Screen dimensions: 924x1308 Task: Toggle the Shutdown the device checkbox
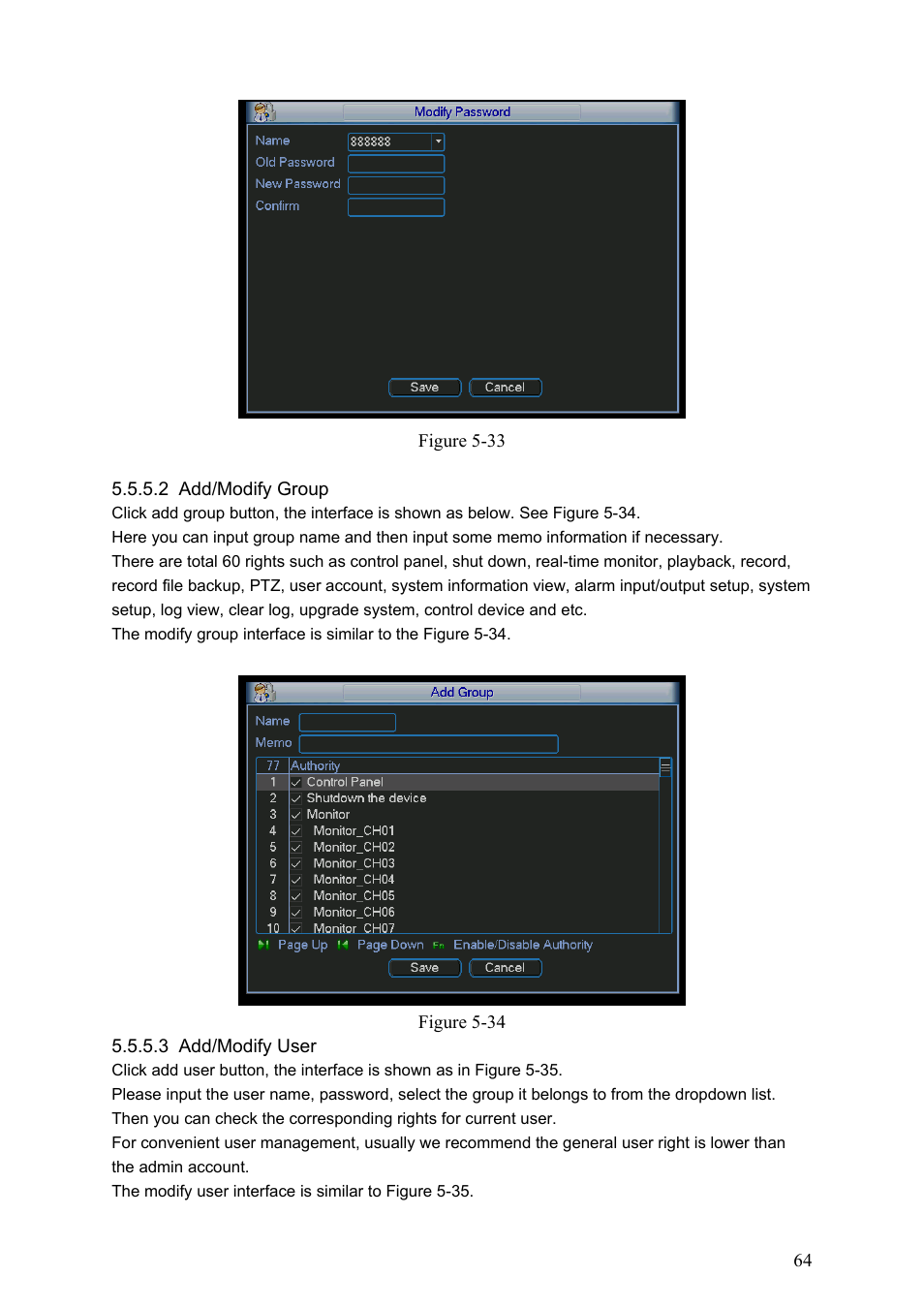(296, 798)
